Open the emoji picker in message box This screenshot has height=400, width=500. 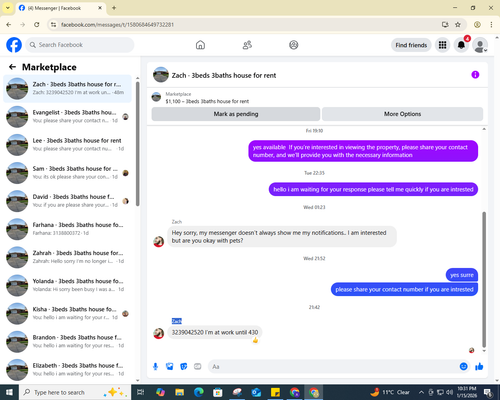pyautogui.click(x=463, y=367)
